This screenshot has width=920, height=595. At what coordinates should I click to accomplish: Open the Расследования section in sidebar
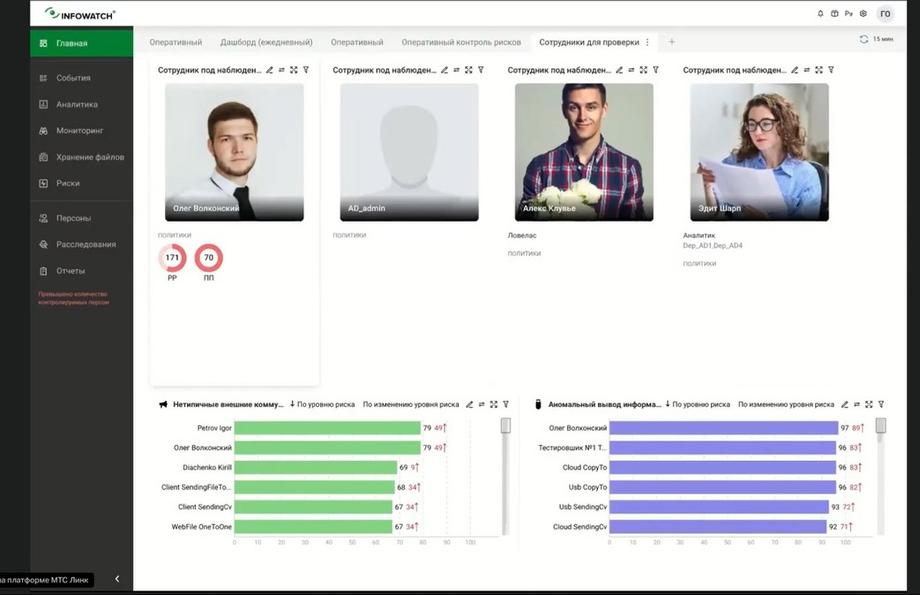click(x=86, y=244)
